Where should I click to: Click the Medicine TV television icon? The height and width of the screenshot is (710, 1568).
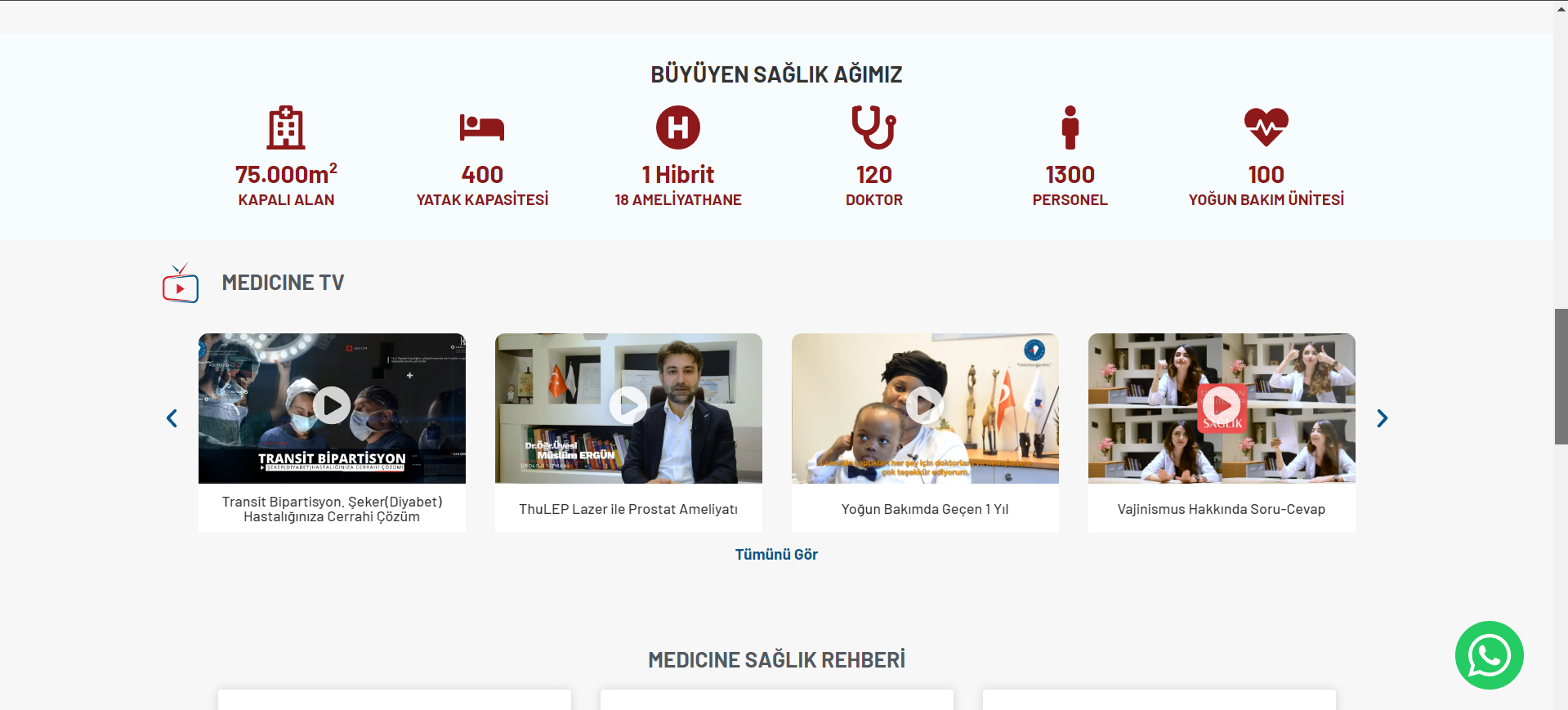(181, 284)
